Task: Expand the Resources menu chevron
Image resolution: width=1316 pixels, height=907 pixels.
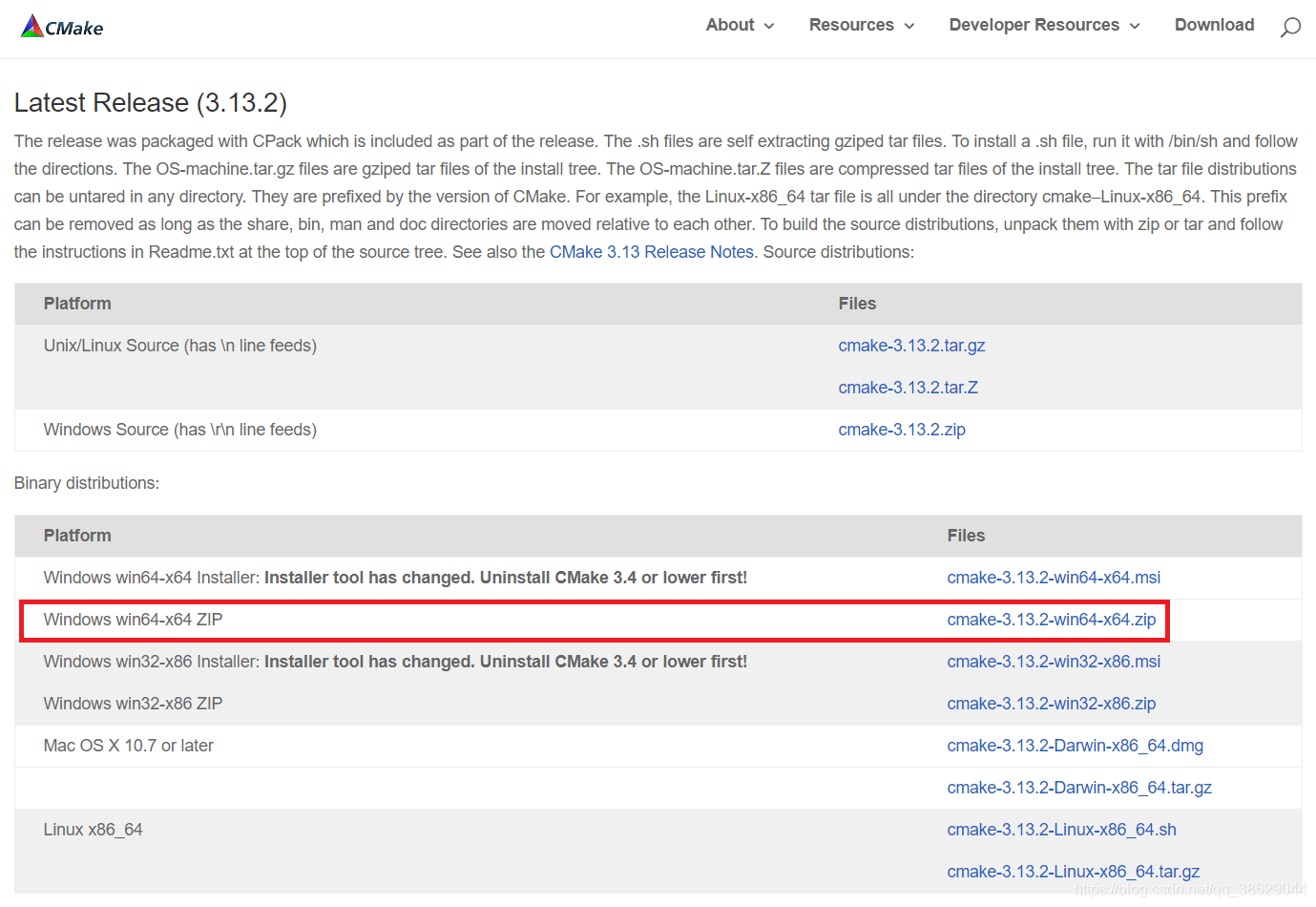Action: (909, 26)
